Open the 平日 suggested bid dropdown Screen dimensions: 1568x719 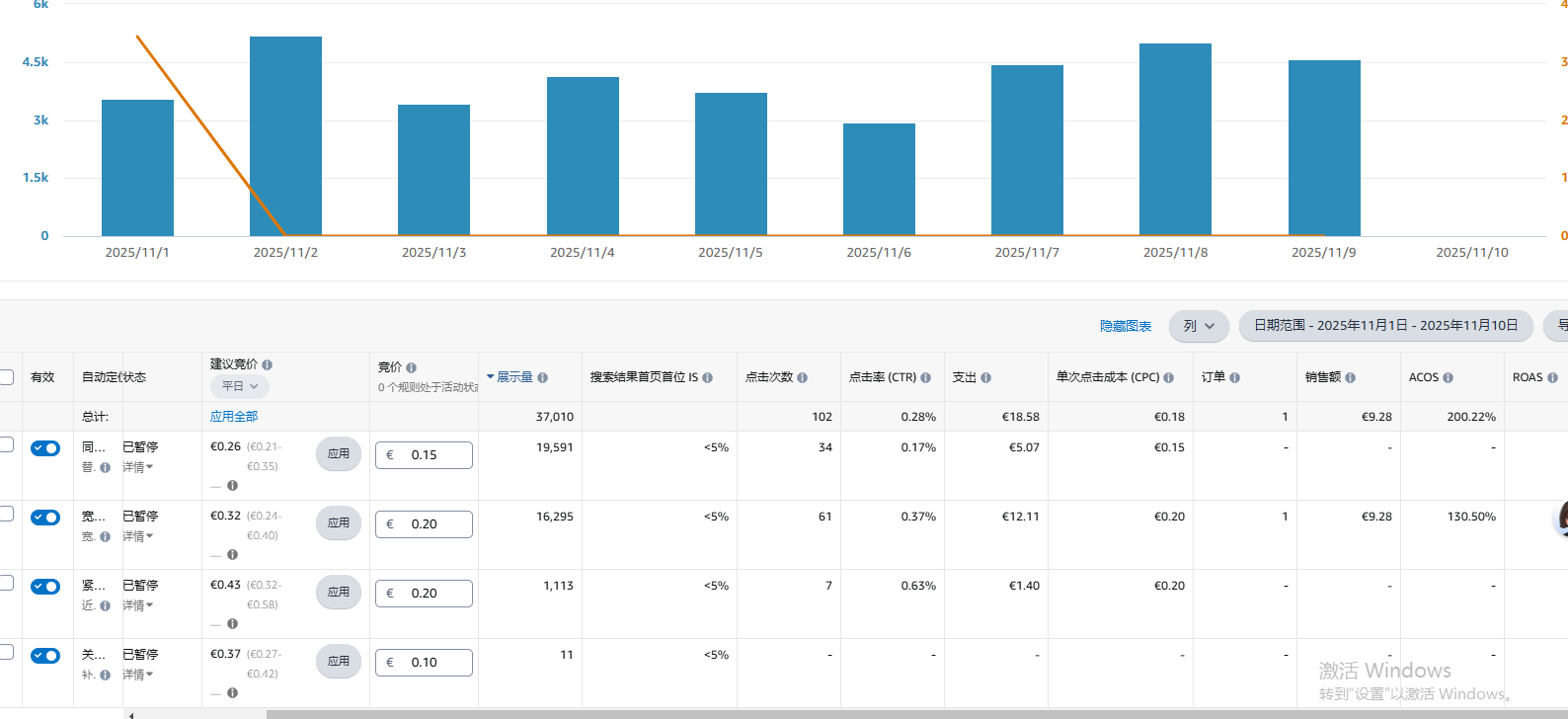tap(240, 386)
